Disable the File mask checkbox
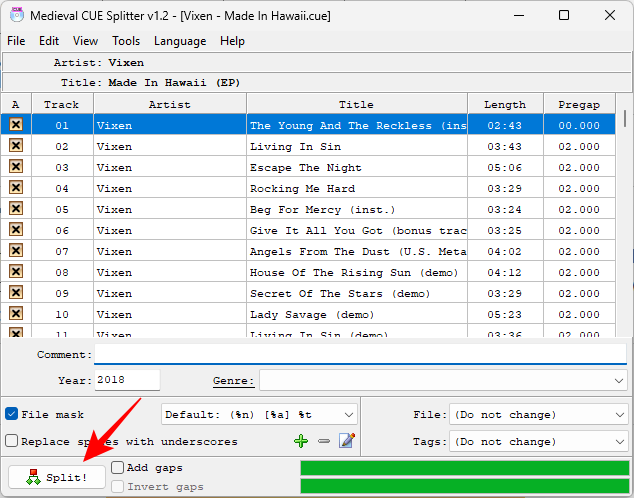The width and height of the screenshot is (634, 498). point(11,414)
